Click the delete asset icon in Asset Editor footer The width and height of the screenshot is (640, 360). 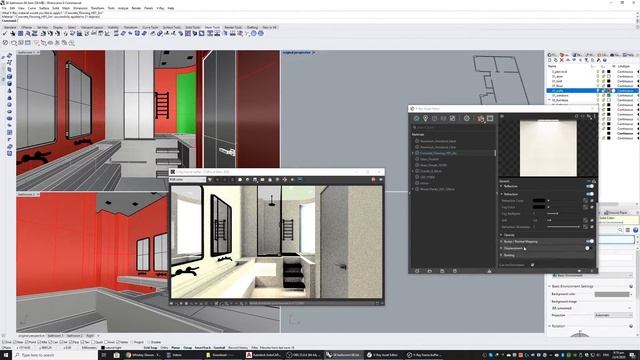pos(455,271)
